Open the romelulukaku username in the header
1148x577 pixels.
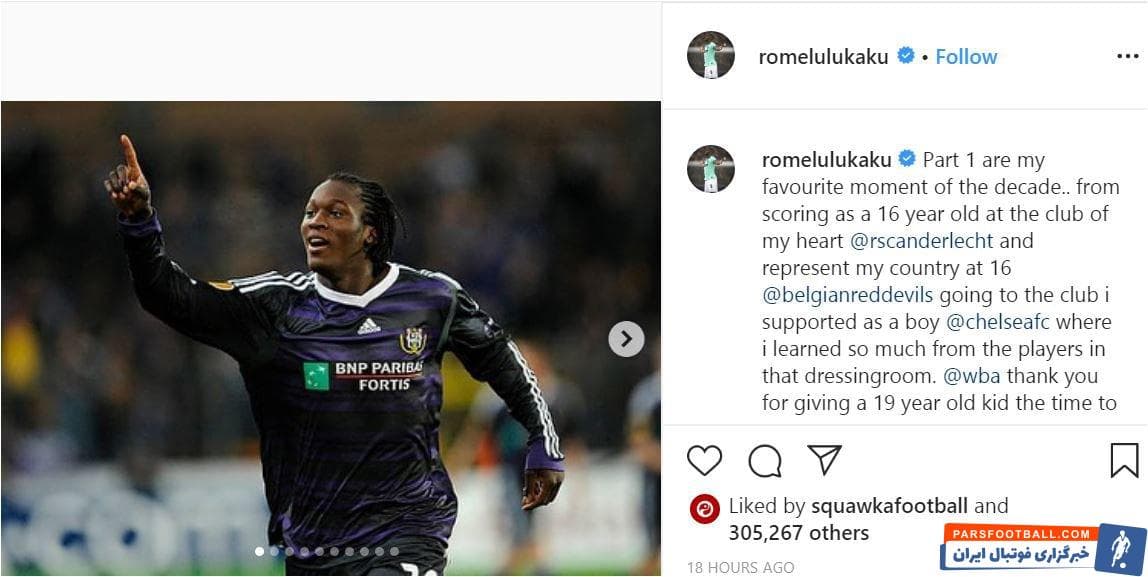[x=823, y=57]
